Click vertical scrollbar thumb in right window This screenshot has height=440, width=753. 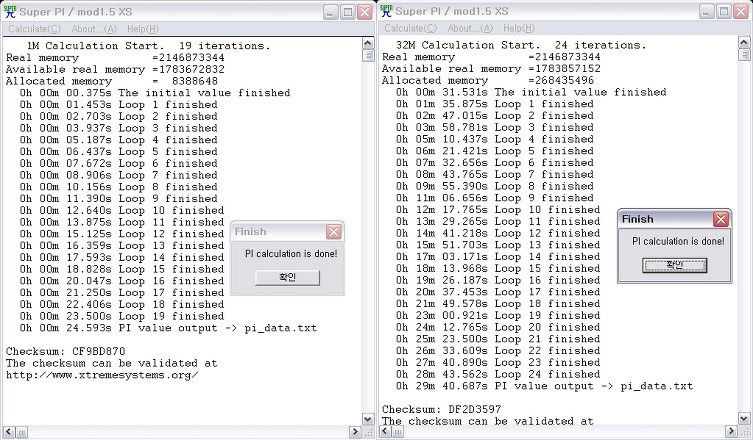click(x=744, y=55)
